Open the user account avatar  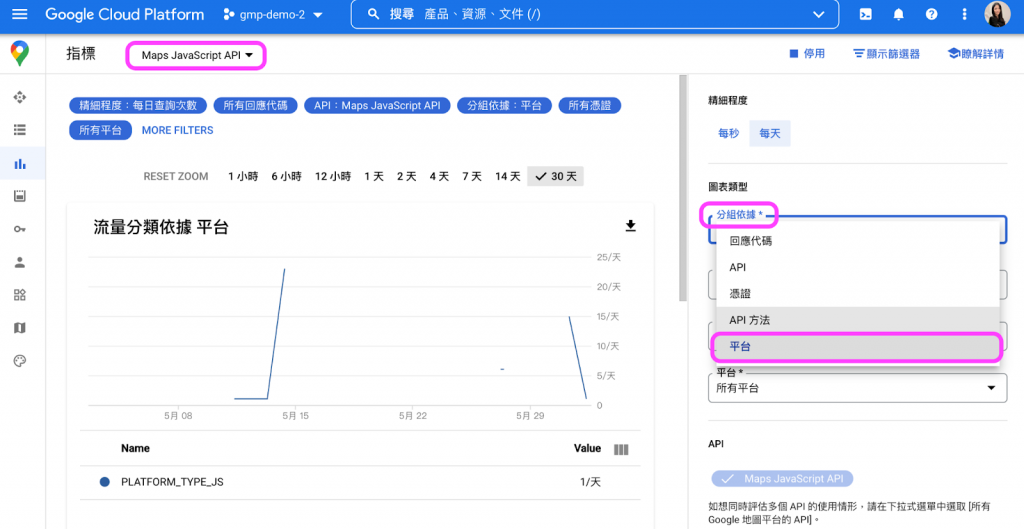997,14
